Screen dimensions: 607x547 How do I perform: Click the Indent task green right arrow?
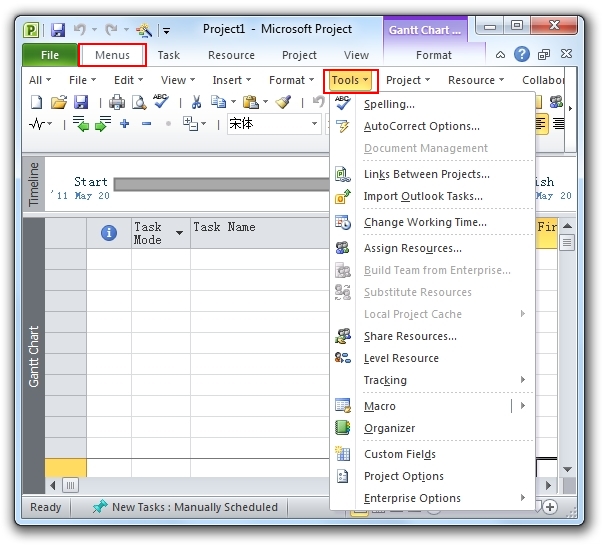[x=103, y=123]
